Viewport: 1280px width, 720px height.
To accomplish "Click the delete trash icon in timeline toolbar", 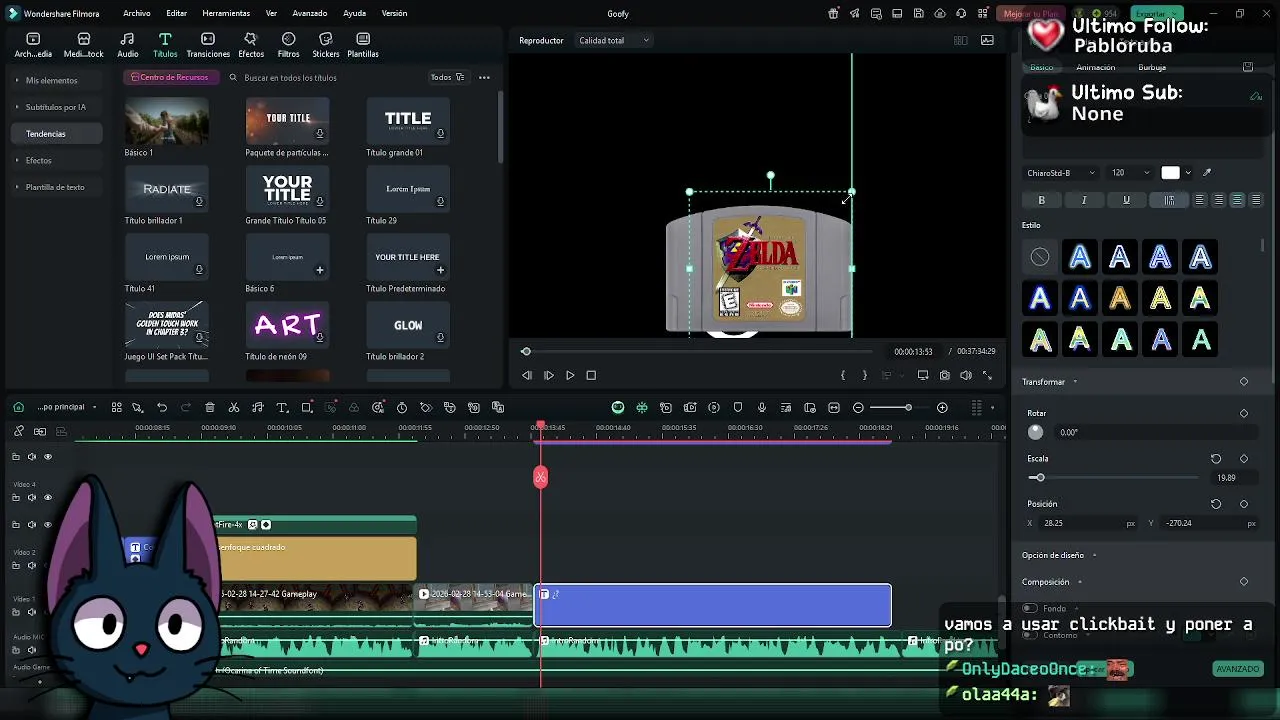I will [210, 407].
